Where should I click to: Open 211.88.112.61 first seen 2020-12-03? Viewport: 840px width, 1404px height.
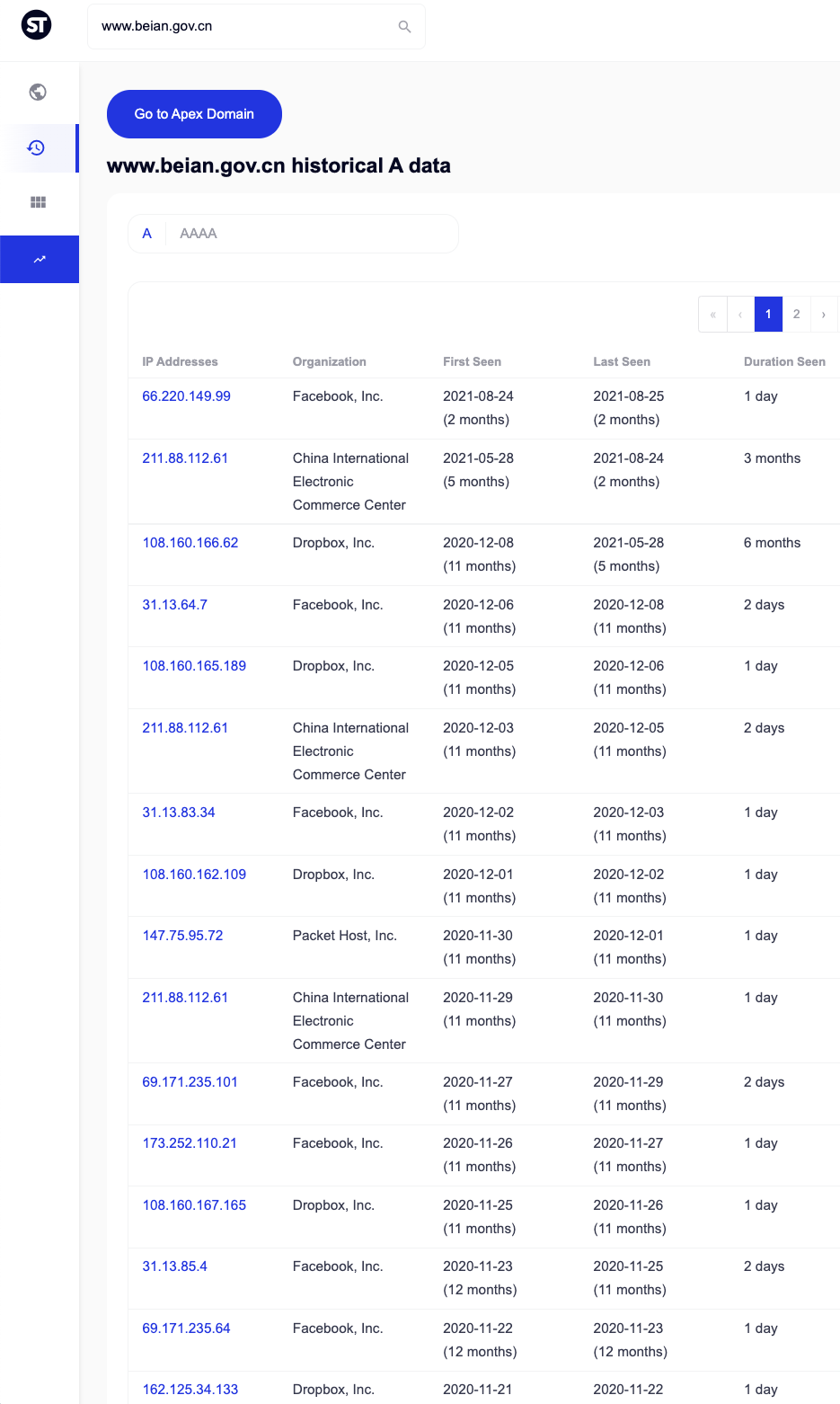point(185,728)
